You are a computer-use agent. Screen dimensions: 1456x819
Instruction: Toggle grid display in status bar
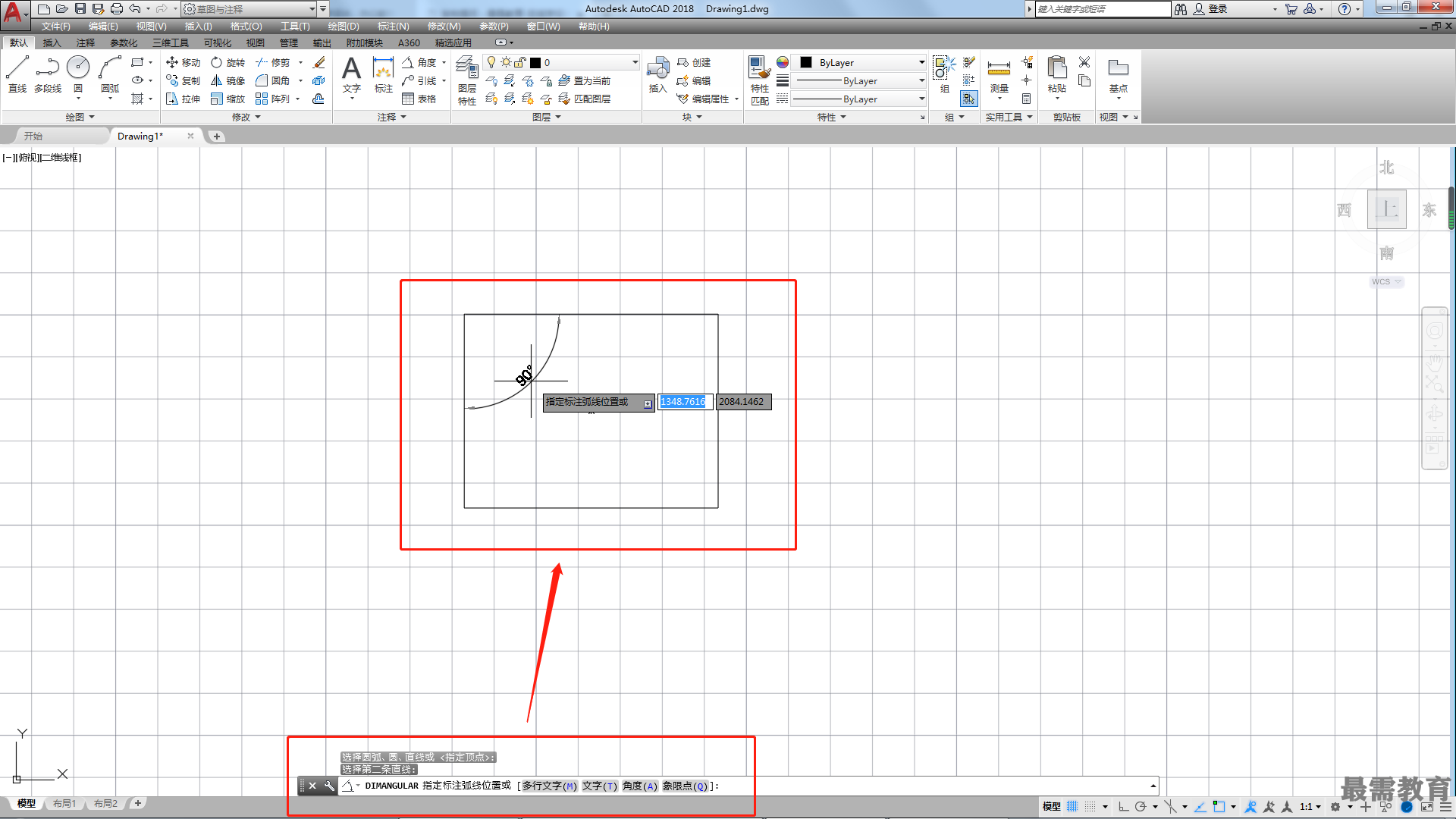coord(1072,807)
